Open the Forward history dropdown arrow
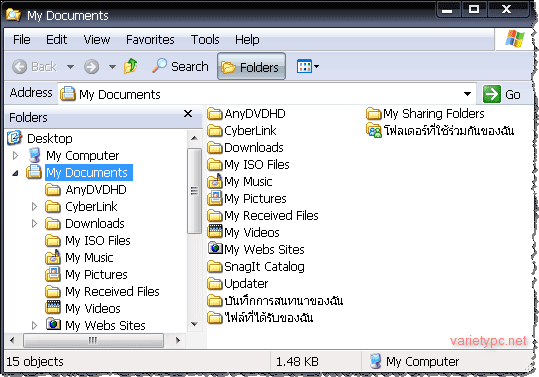 coord(112,67)
